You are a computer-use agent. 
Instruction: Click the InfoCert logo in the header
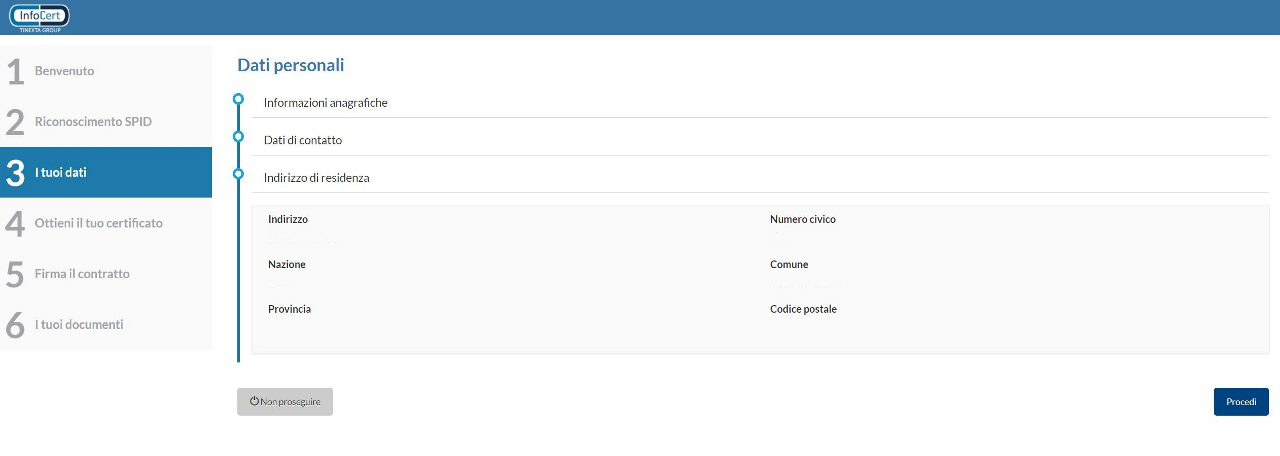coord(39,17)
